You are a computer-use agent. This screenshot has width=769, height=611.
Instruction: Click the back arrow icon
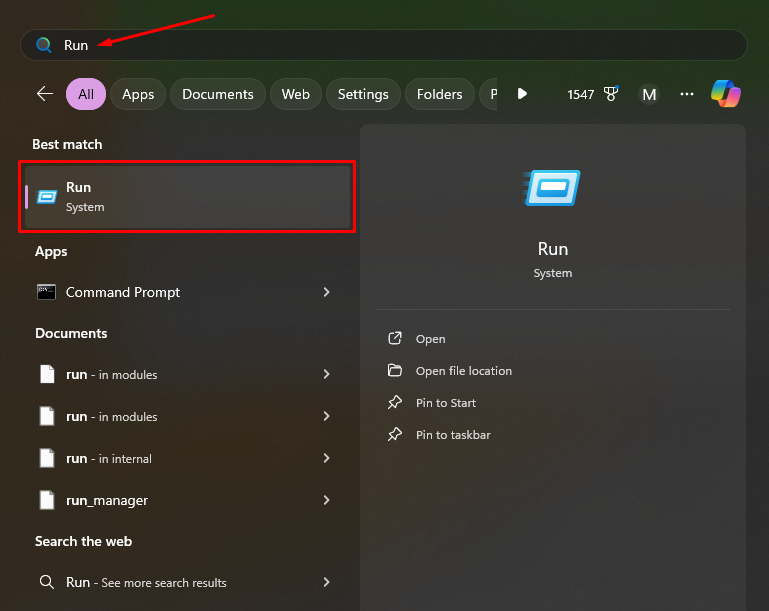click(45, 94)
